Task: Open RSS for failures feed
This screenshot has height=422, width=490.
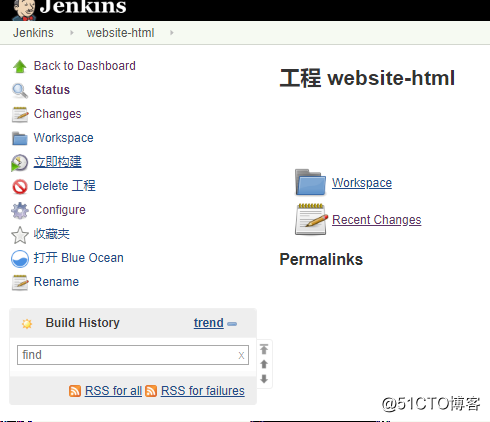Action: (203, 391)
